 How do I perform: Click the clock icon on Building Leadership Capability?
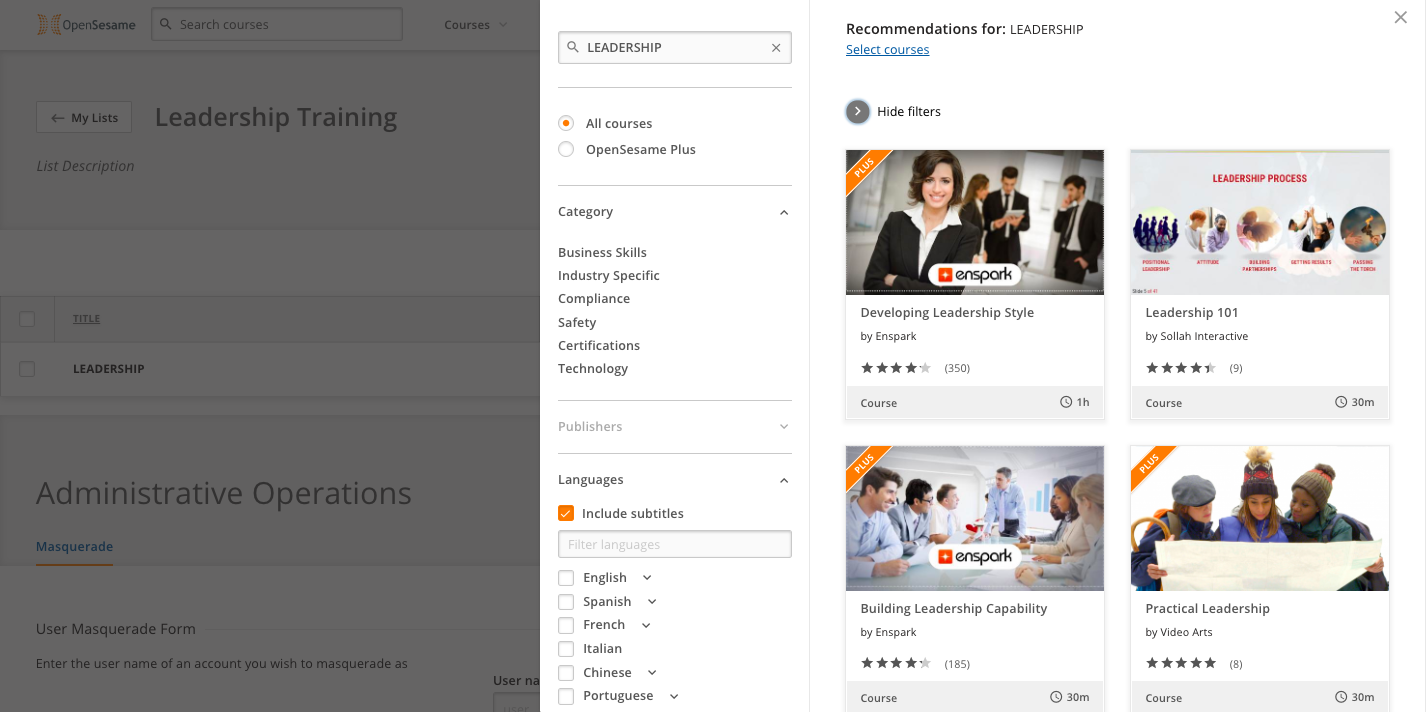click(1056, 697)
